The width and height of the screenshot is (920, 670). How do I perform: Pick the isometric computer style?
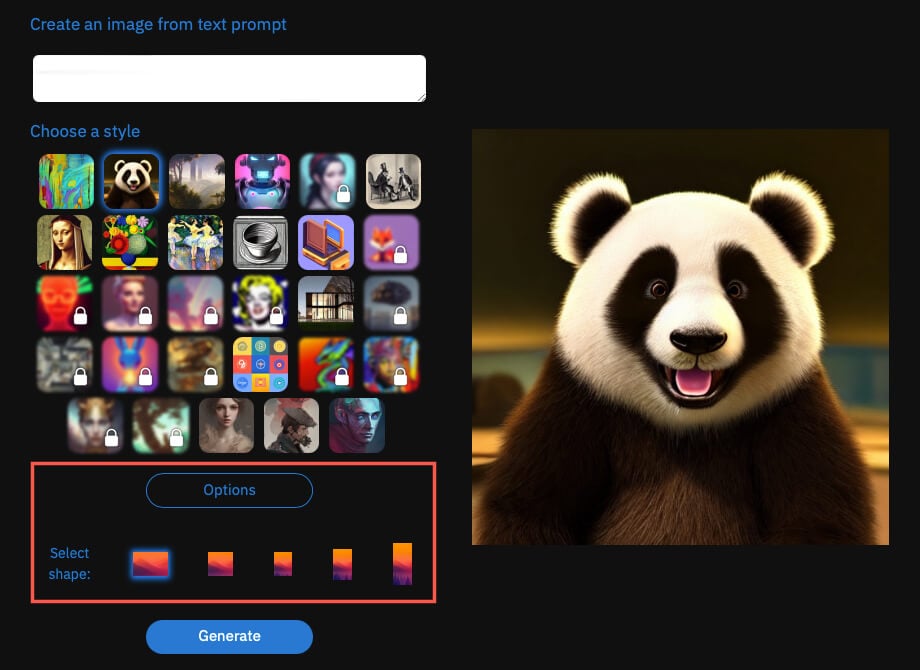(x=327, y=243)
